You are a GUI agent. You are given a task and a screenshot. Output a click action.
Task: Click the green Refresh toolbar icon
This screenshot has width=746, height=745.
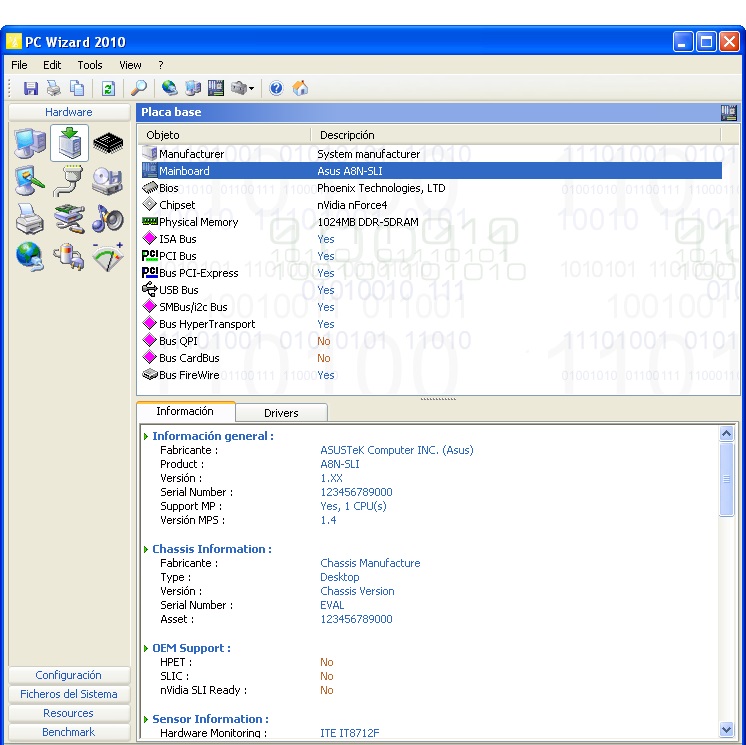107,89
